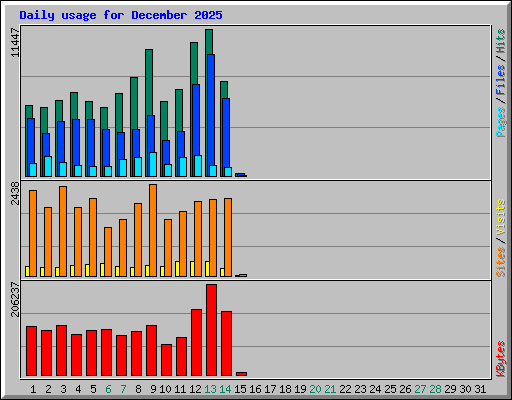Click the KBytes legend label
The image size is (512, 400).
[x=501, y=359]
